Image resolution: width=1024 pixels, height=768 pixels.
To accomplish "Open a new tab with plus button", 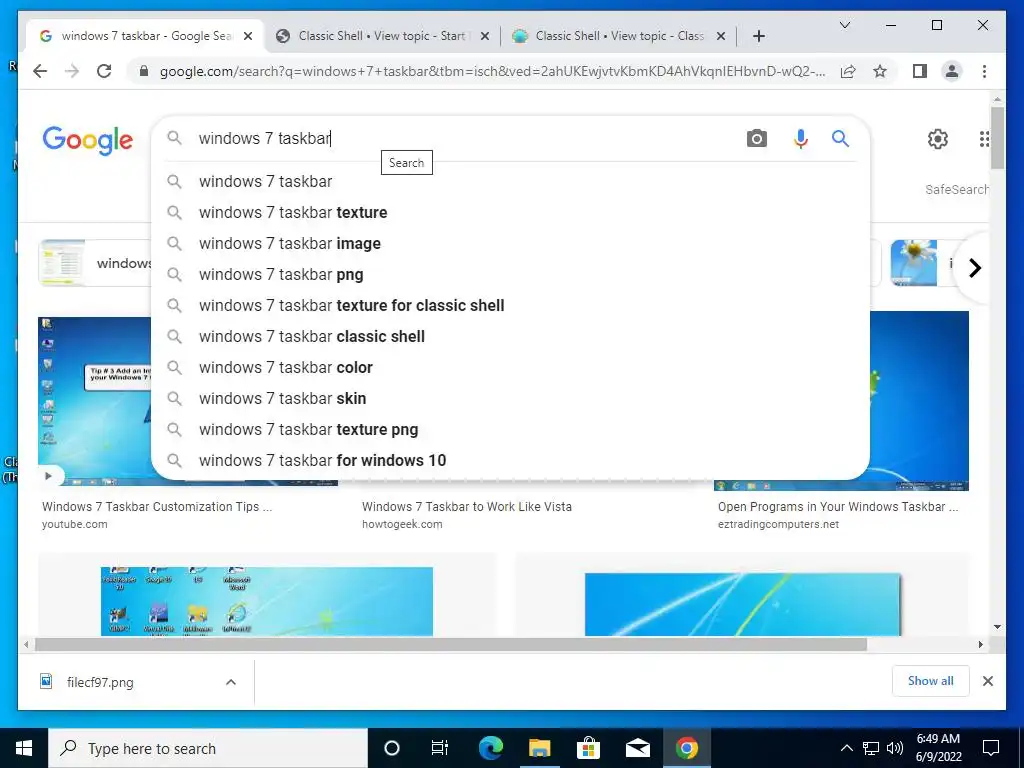I will pyautogui.click(x=758, y=36).
